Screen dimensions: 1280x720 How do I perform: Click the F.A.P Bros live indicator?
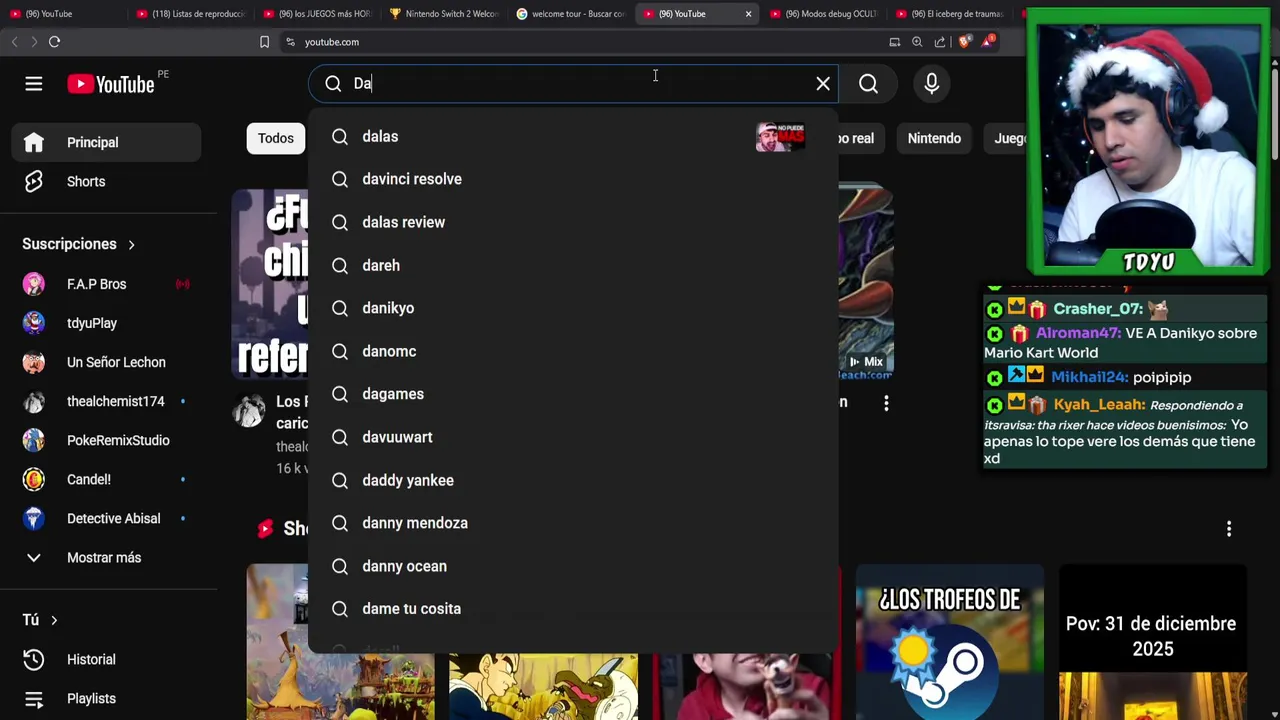coord(182,284)
